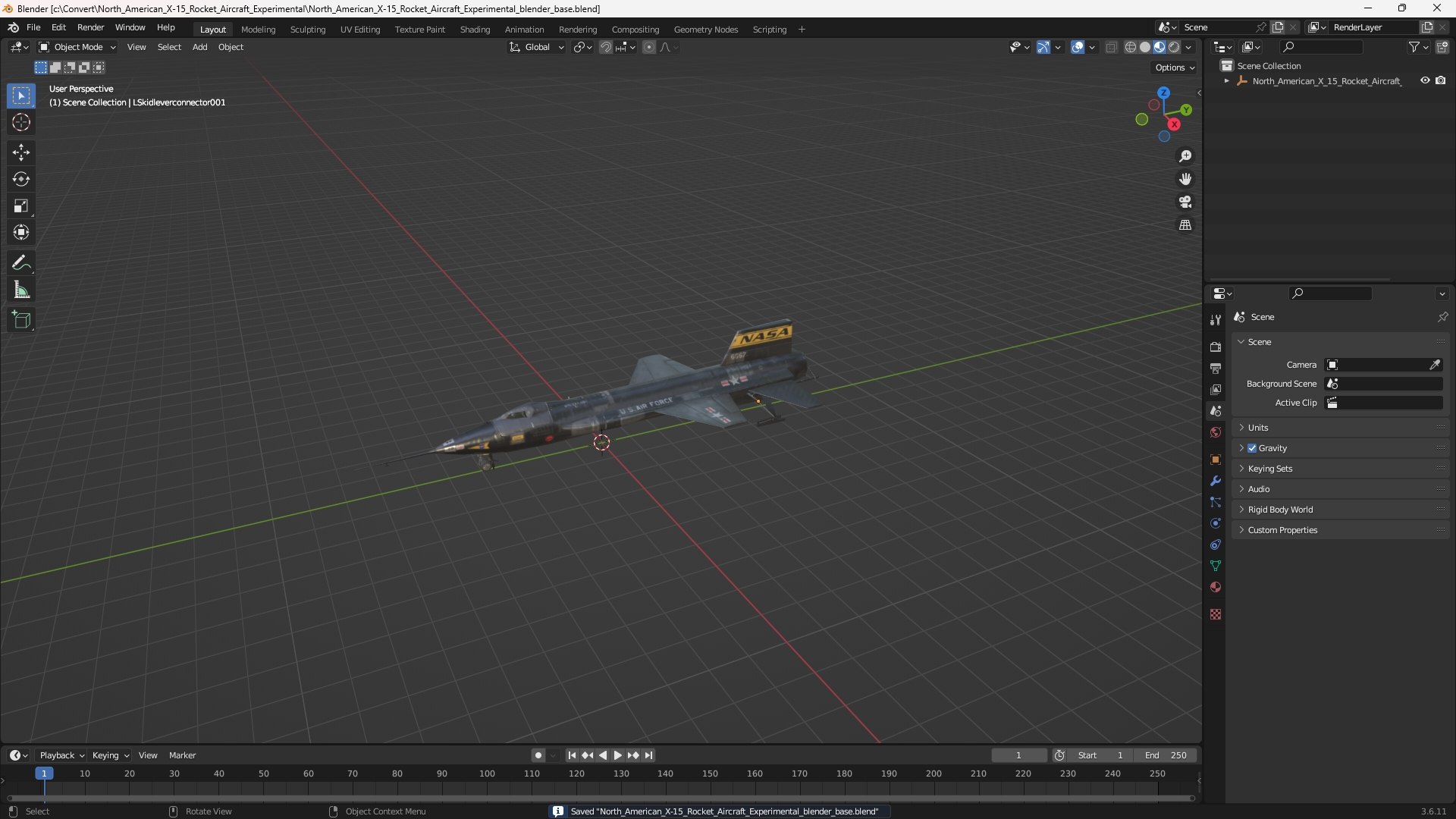Viewport: 1456px width, 819px height.
Task: Switch orthographic/perspective grid icon
Action: pyautogui.click(x=1185, y=225)
